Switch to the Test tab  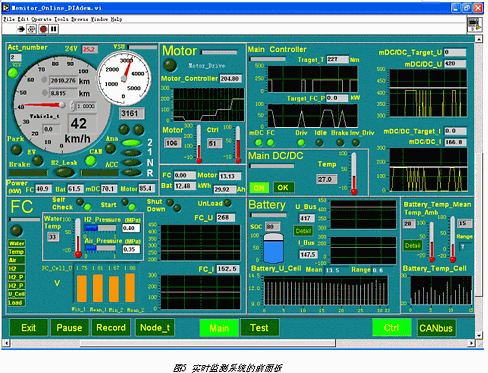pos(259,328)
